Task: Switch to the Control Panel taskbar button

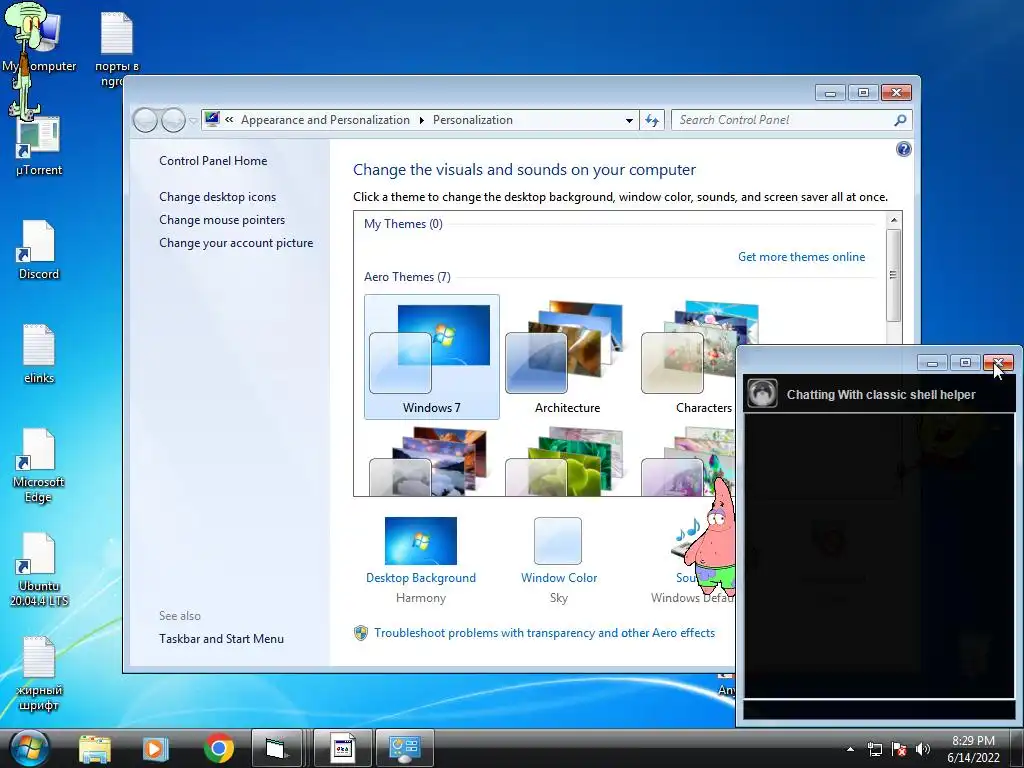Action: click(404, 748)
